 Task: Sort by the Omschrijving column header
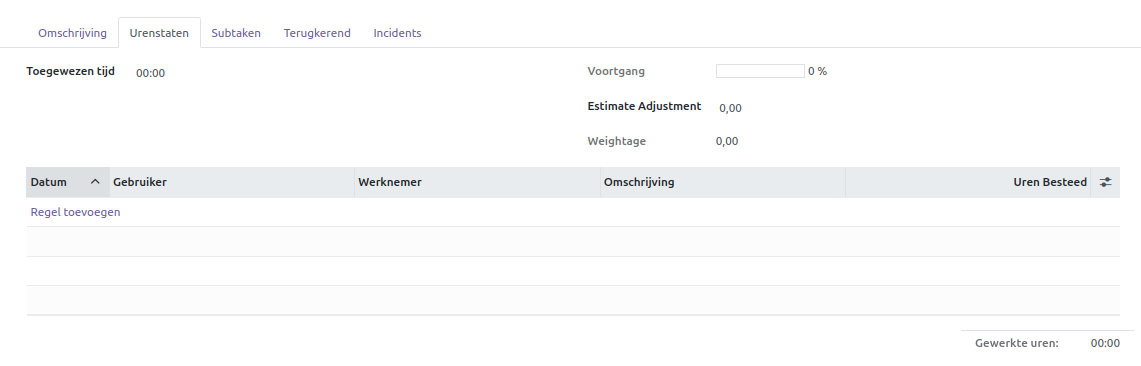click(x=723, y=183)
